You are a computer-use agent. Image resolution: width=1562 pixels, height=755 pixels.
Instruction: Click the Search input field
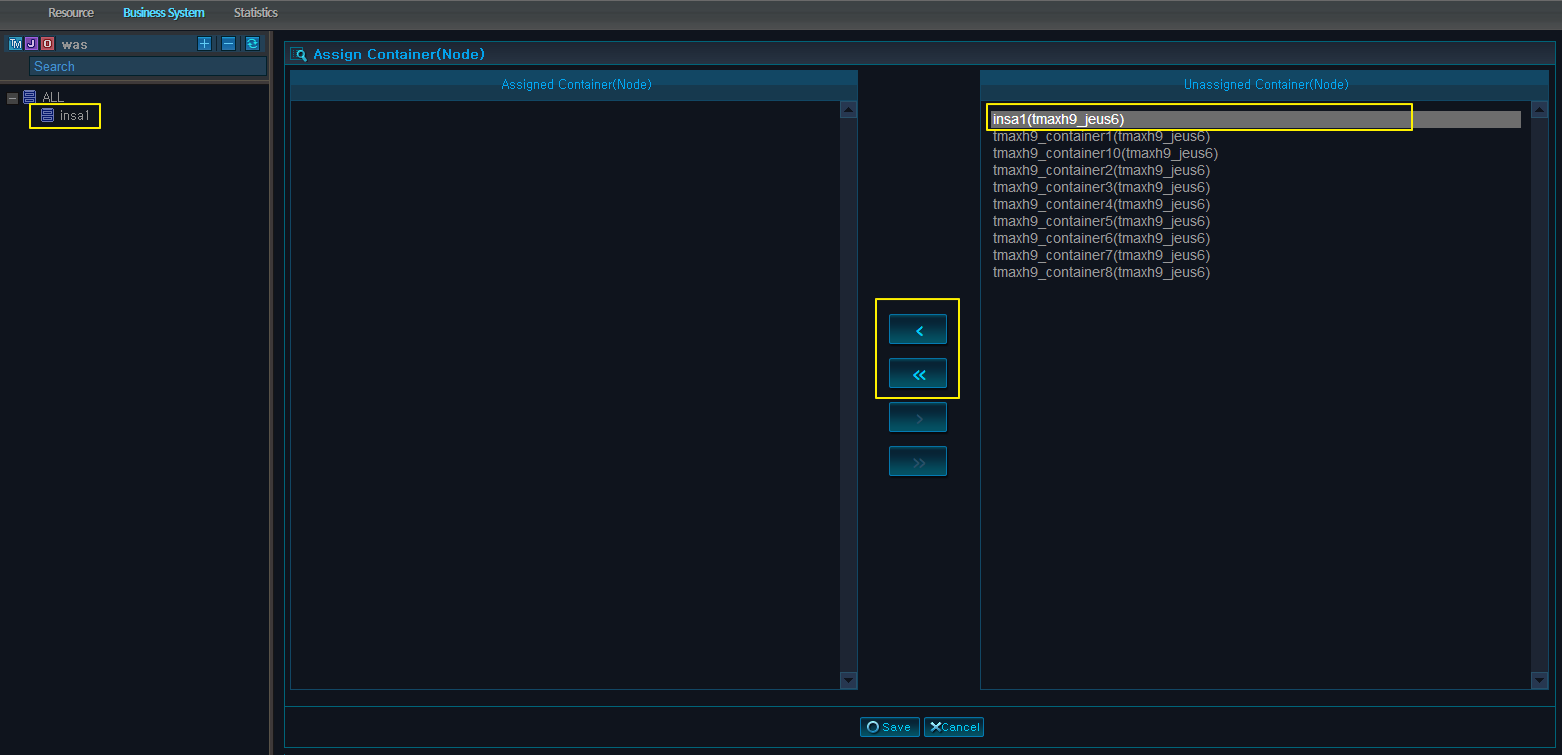(148, 66)
